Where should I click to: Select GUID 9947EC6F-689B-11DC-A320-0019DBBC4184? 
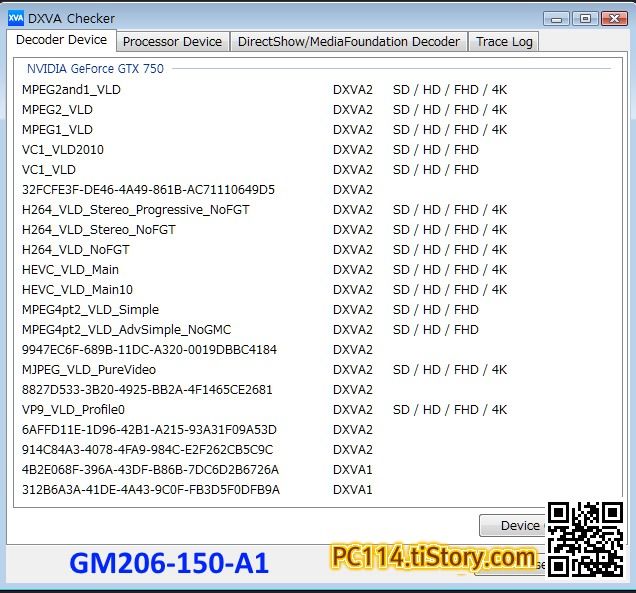tap(197, 350)
